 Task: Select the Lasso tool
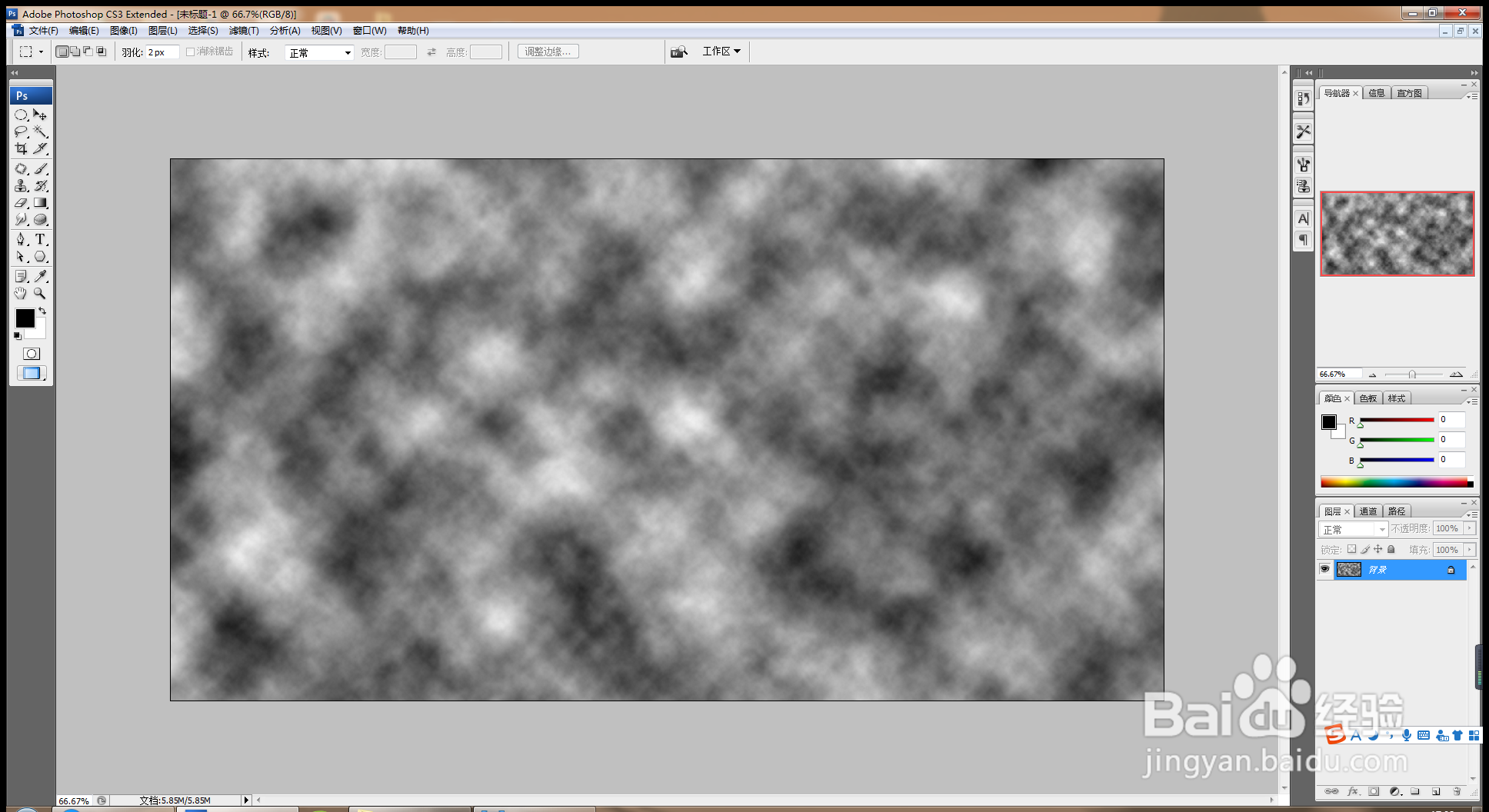click(22, 131)
